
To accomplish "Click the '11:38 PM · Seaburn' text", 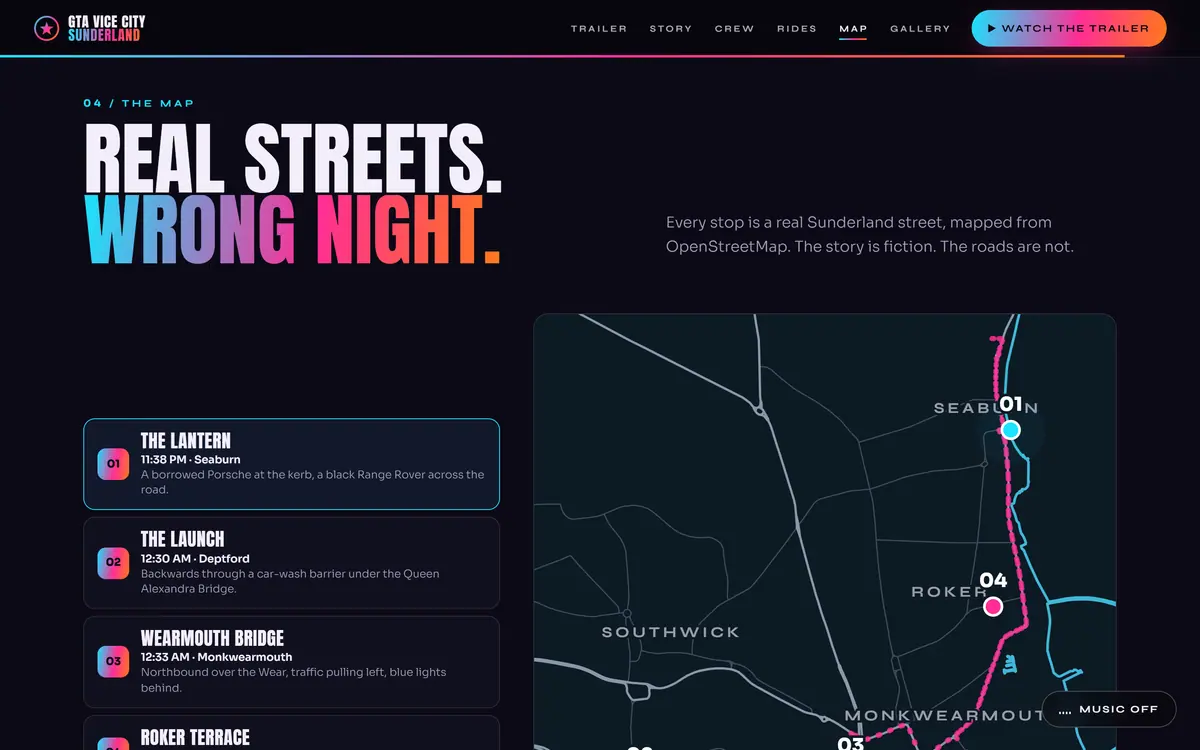I will [x=190, y=460].
